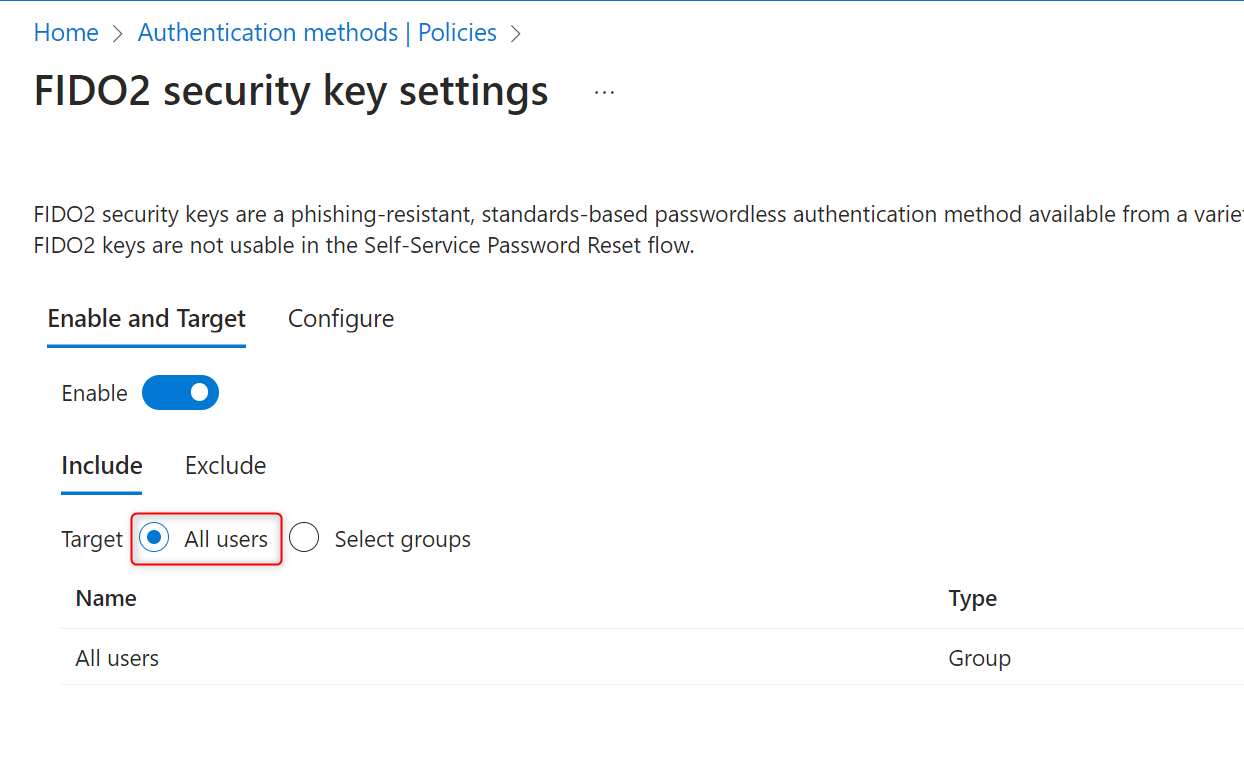Select the Include tab
The height and width of the screenshot is (773, 1244).
click(102, 466)
